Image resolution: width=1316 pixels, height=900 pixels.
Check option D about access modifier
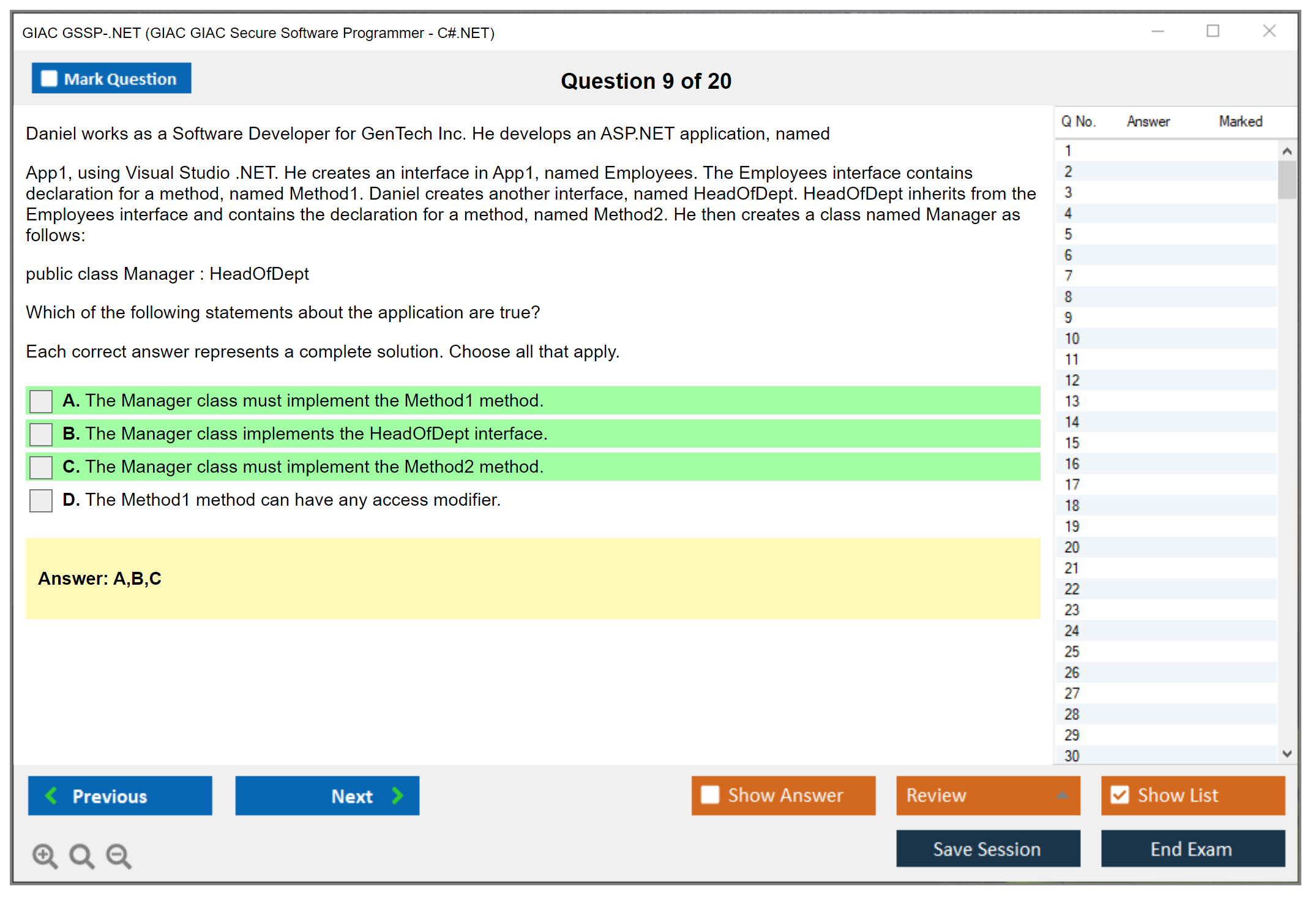(41, 500)
